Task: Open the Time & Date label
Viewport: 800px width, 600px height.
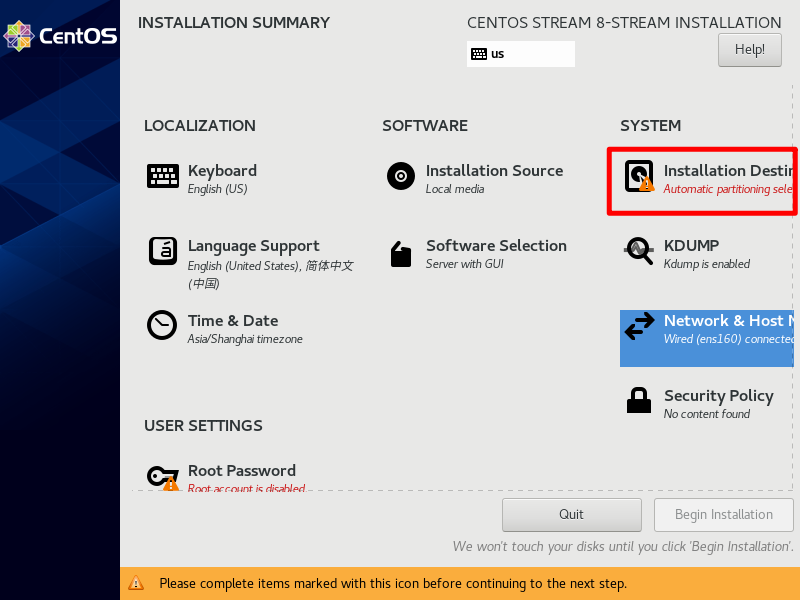Action: coord(233,320)
